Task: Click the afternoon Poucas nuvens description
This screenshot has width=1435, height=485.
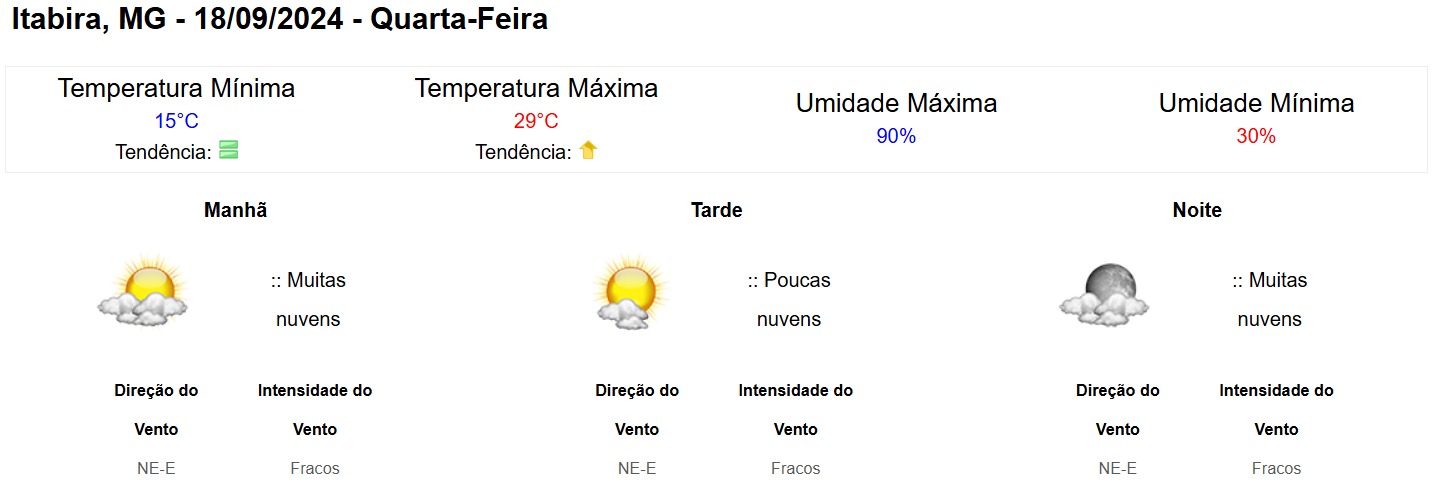Action: (789, 300)
